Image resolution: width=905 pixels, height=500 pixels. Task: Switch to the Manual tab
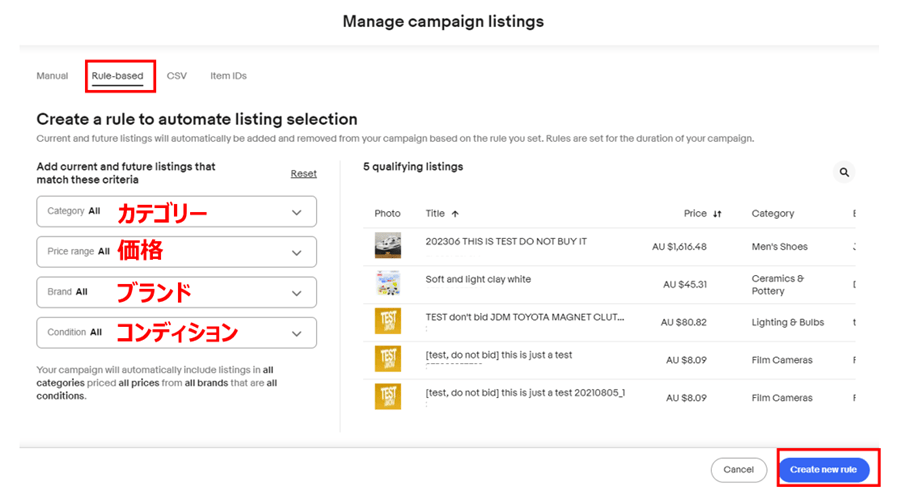(52, 76)
